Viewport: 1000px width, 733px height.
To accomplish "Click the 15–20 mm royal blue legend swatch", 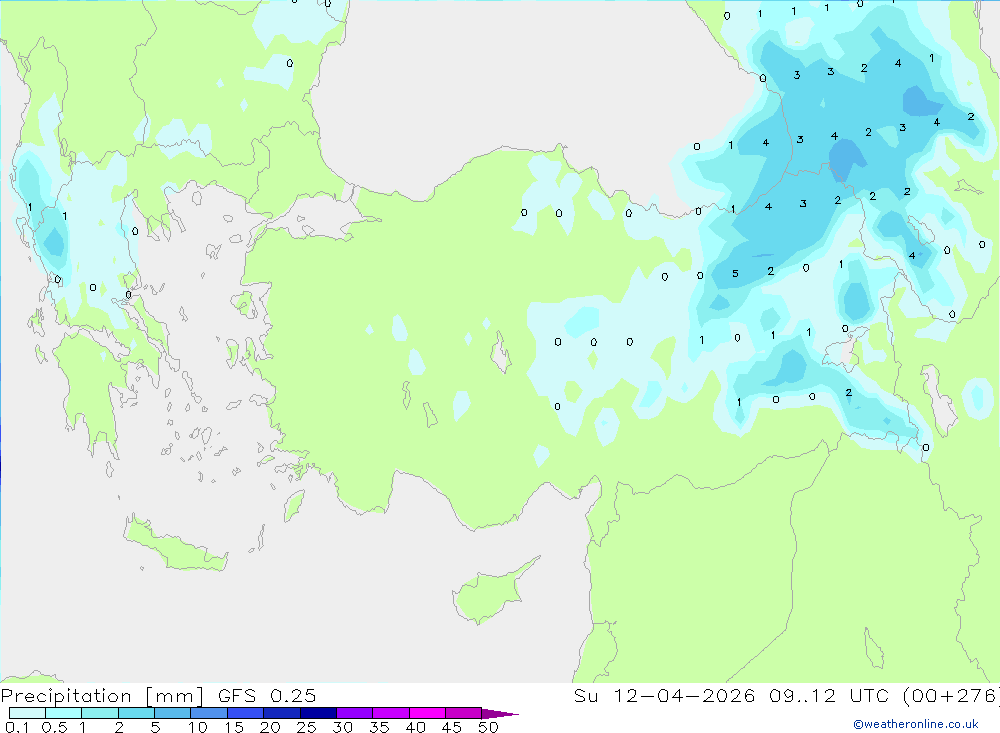I will [x=246, y=713].
